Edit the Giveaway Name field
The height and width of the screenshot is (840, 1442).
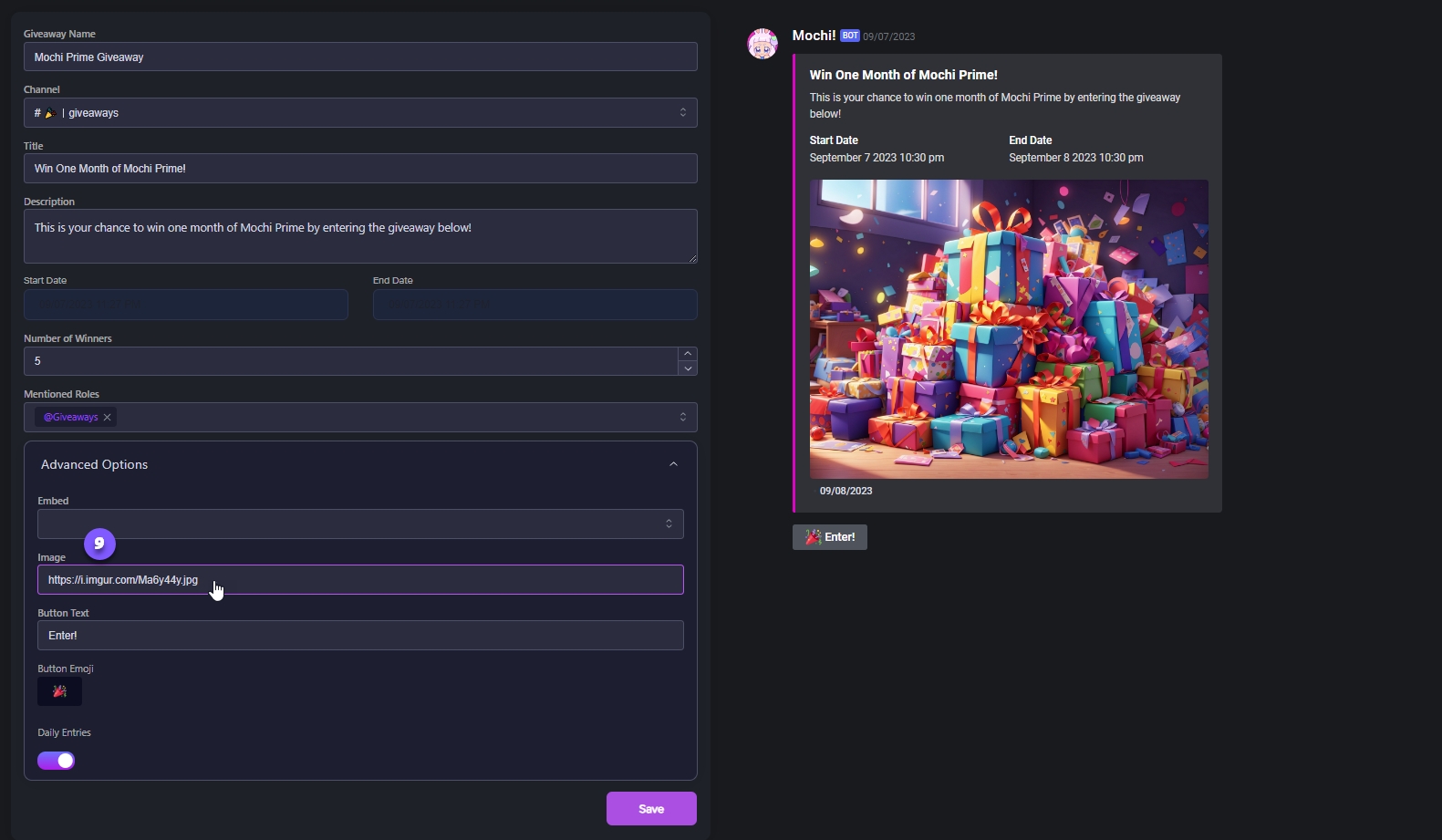click(x=360, y=57)
